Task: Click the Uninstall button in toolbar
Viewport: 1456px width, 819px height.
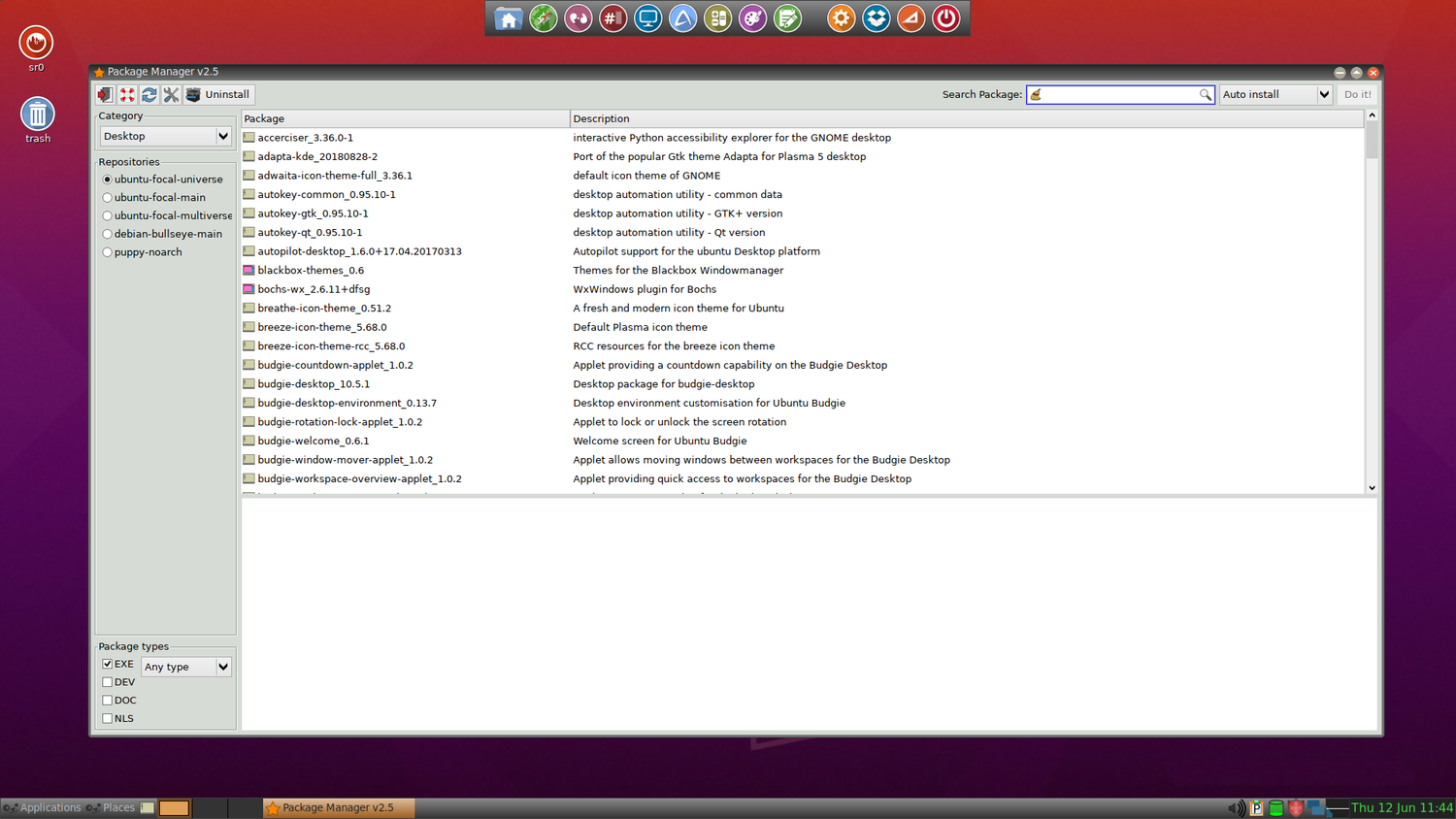Action: click(x=218, y=94)
